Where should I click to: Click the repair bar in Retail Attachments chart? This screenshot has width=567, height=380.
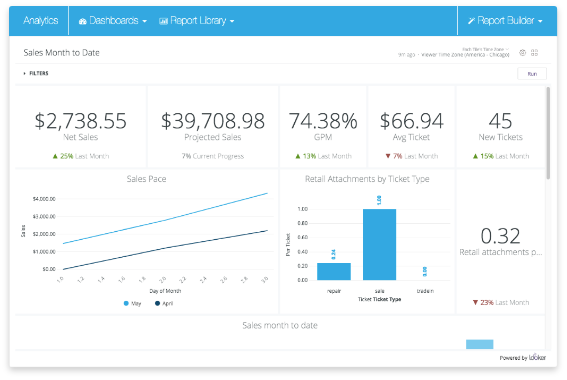click(x=334, y=272)
